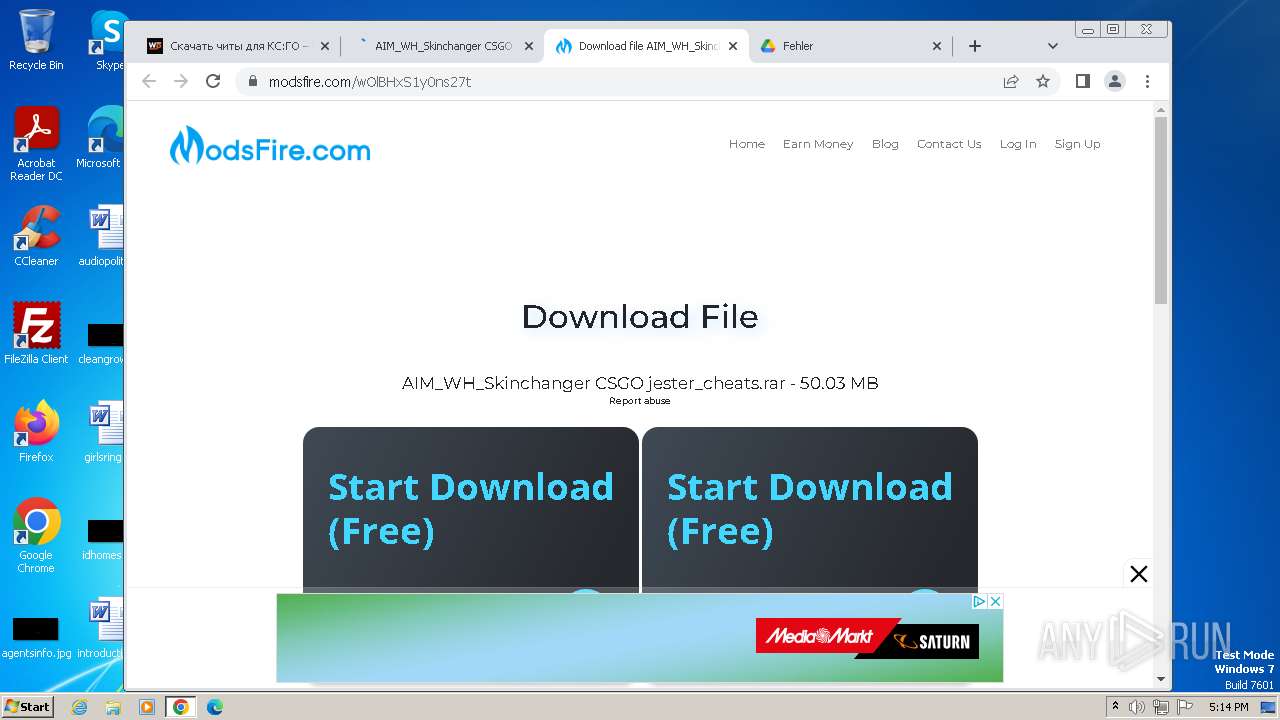Screen dimensions: 1280x720
Task: Close the Fehler tab
Action: pos(937,46)
